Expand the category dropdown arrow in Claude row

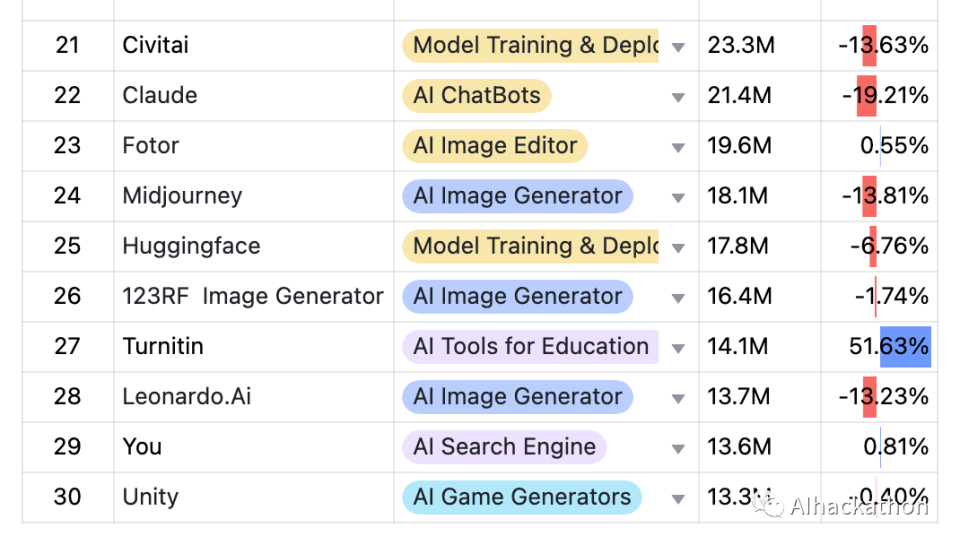point(678,97)
